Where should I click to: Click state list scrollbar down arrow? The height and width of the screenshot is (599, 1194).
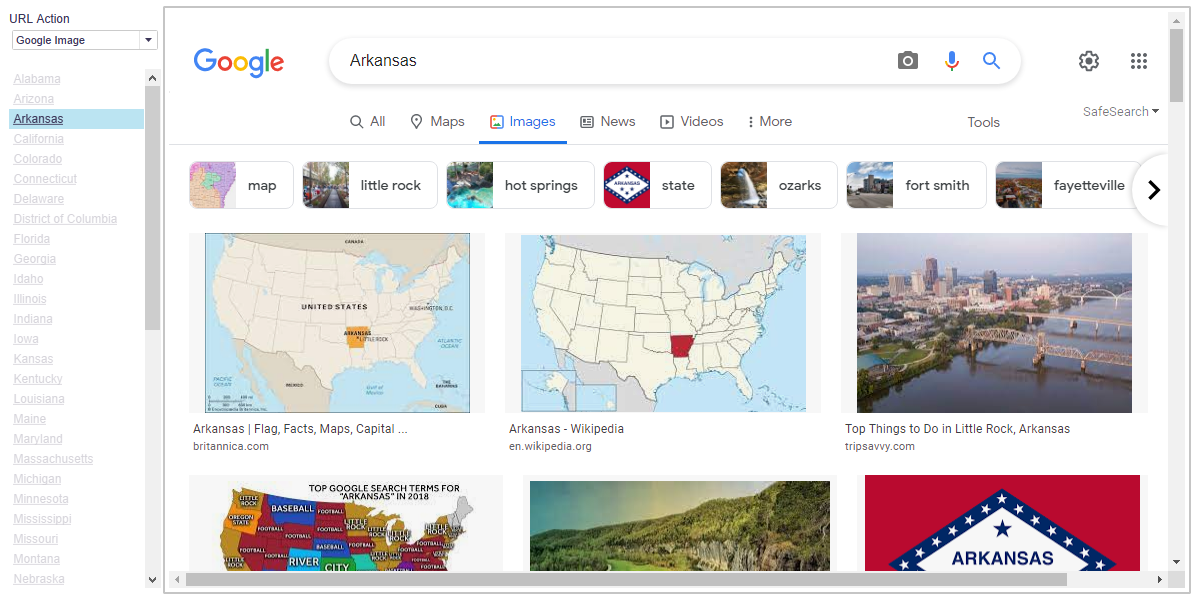click(152, 579)
